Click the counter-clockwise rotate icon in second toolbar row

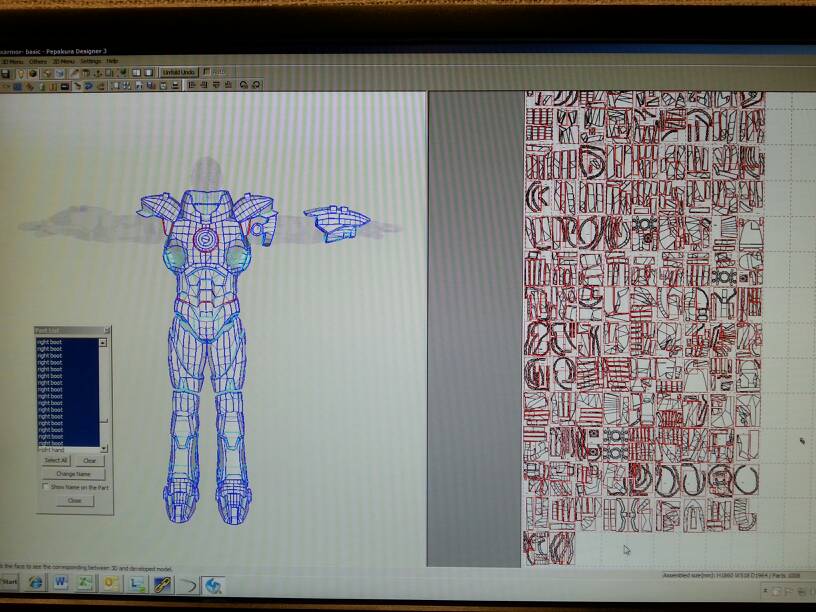[x=244, y=85]
